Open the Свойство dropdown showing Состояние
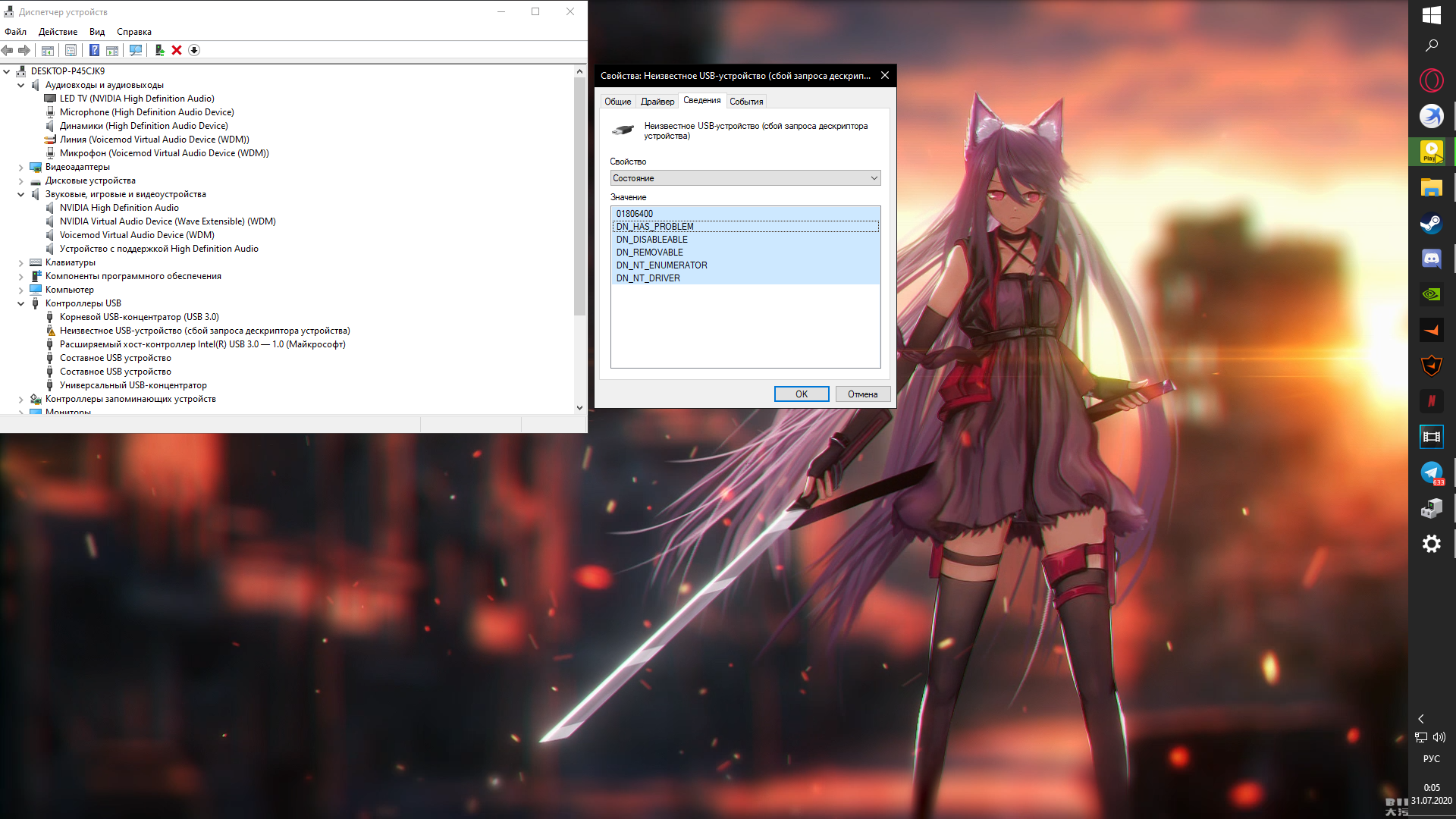Screen dimensions: 1456x819 tap(745, 178)
